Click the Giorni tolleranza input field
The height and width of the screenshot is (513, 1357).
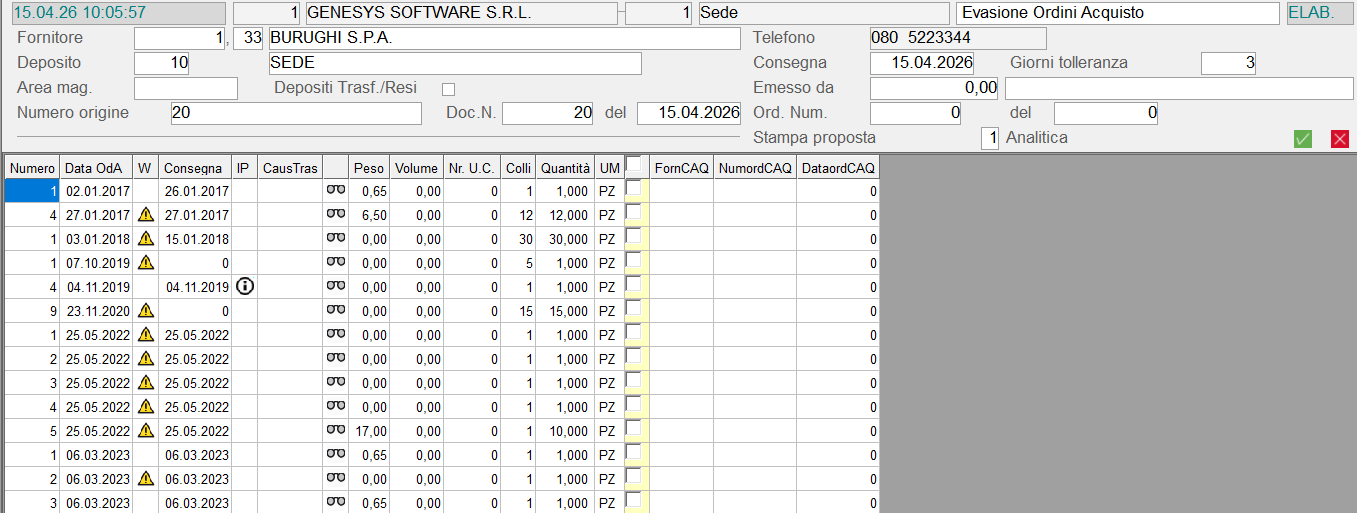[x=1228, y=63]
